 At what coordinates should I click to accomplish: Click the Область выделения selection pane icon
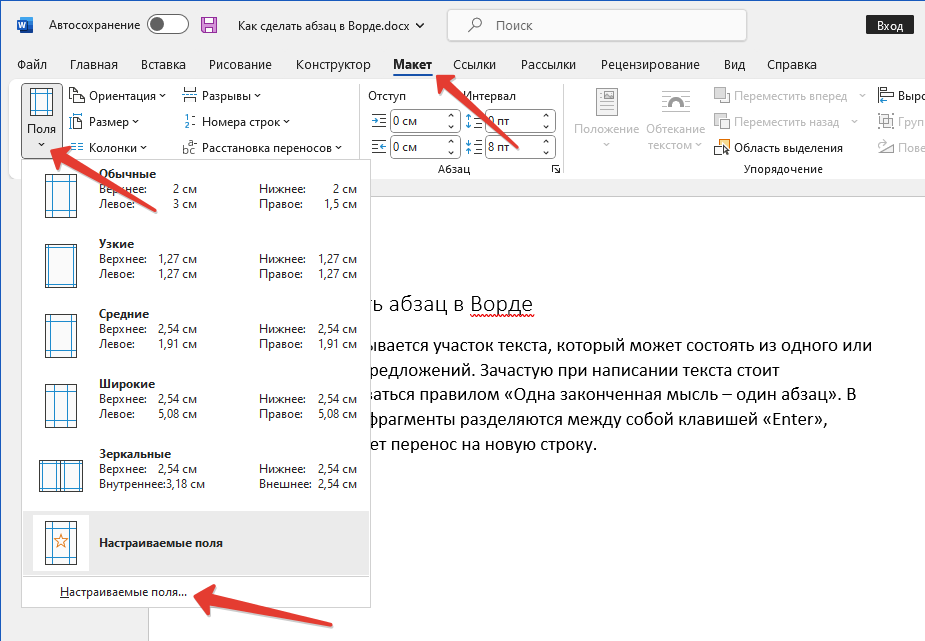click(723, 148)
